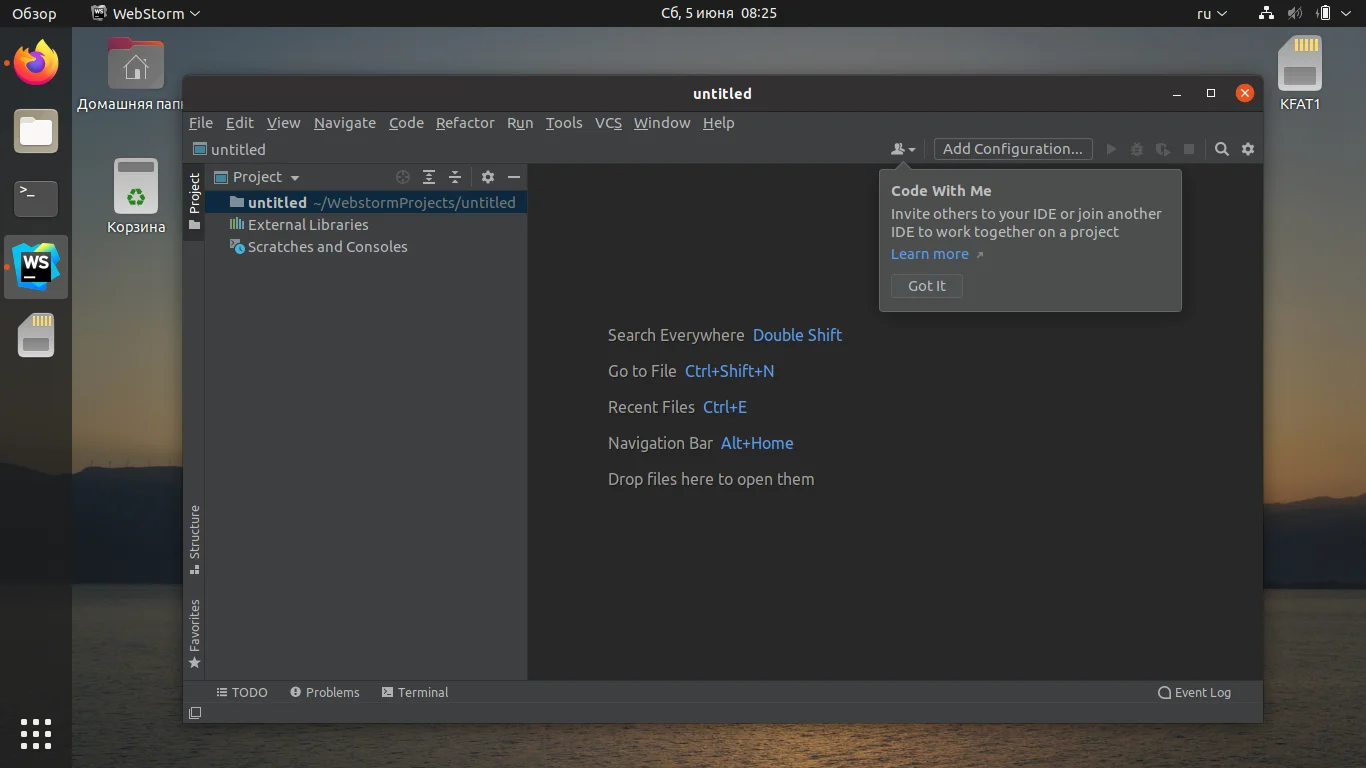The image size is (1366, 768).
Task: Dismiss the popup with Got It
Action: coord(925,286)
